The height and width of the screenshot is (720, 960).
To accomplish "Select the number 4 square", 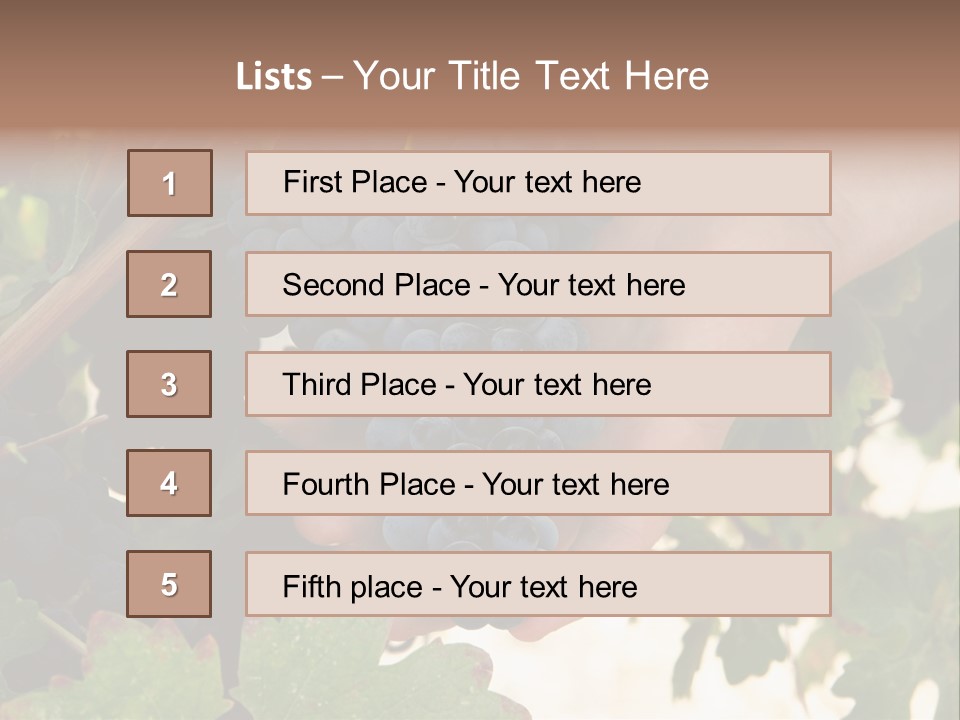I will tap(169, 483).
